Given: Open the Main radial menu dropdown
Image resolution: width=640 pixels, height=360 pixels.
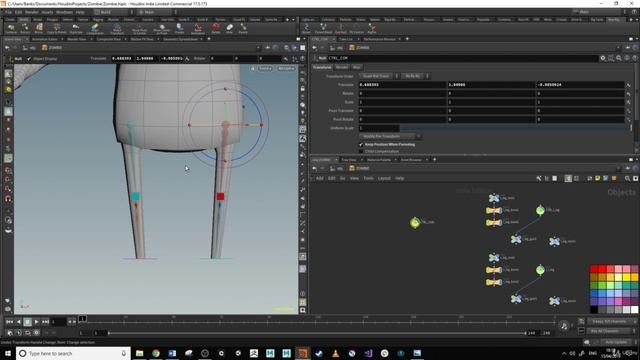Looking at the screenshot, I should 157,12.
